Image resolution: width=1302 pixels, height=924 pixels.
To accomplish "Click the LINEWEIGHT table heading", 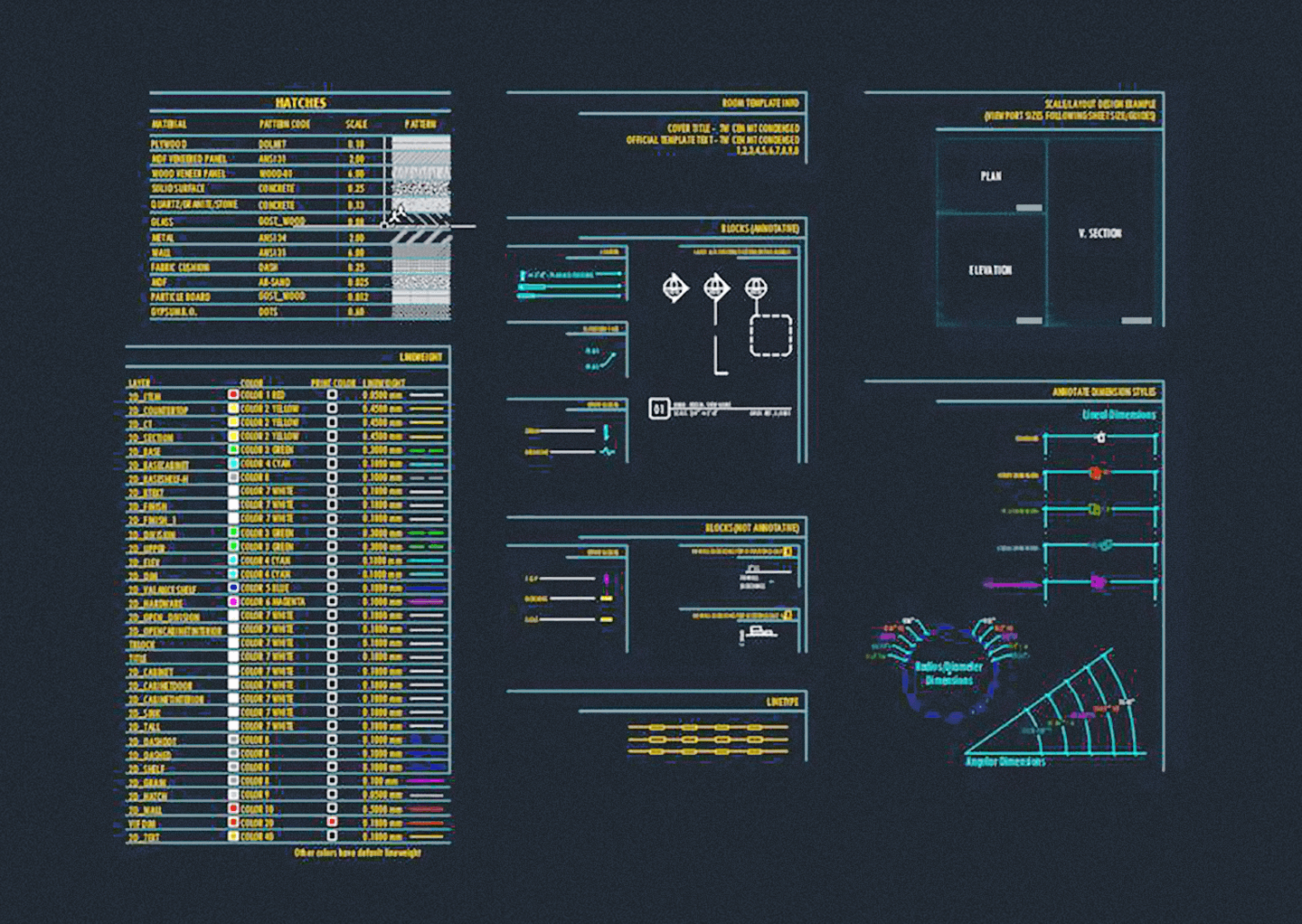I will coord(421,357).
